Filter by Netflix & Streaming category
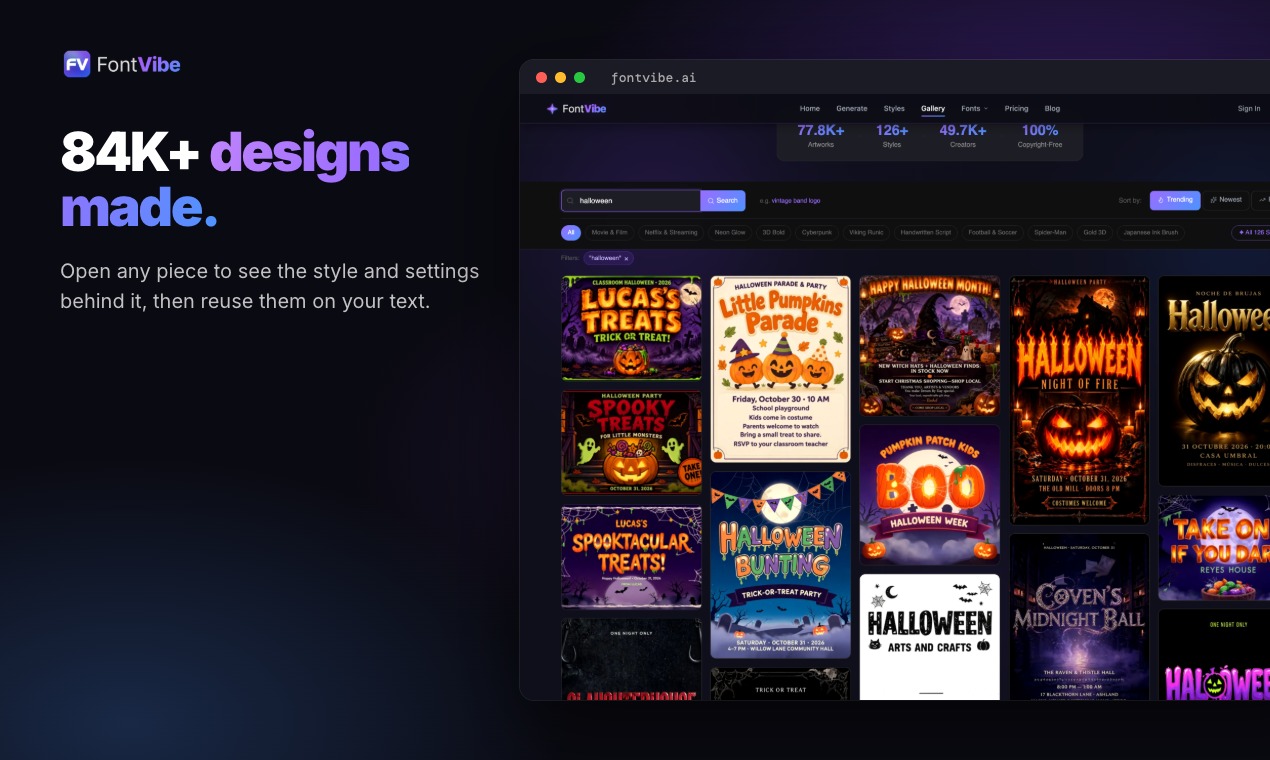Screen dimensions: 1270x760 pos(670,233)
